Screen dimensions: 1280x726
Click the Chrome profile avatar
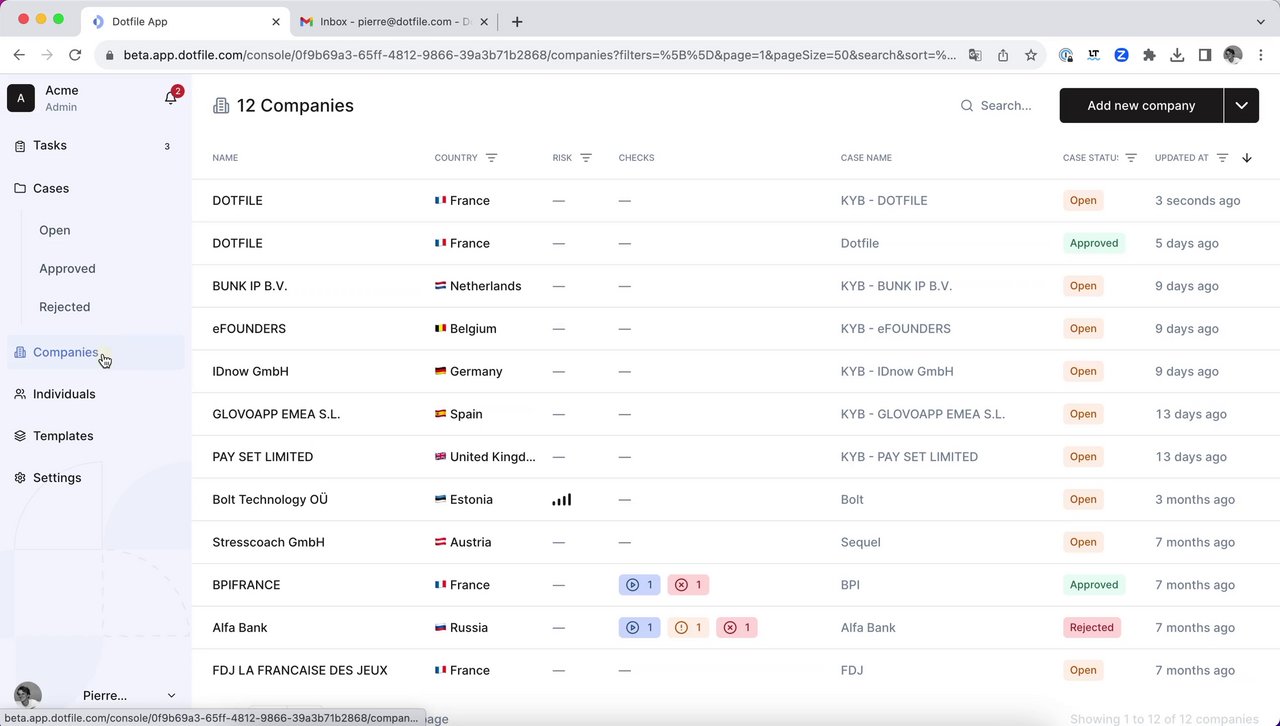[1233, 55]
